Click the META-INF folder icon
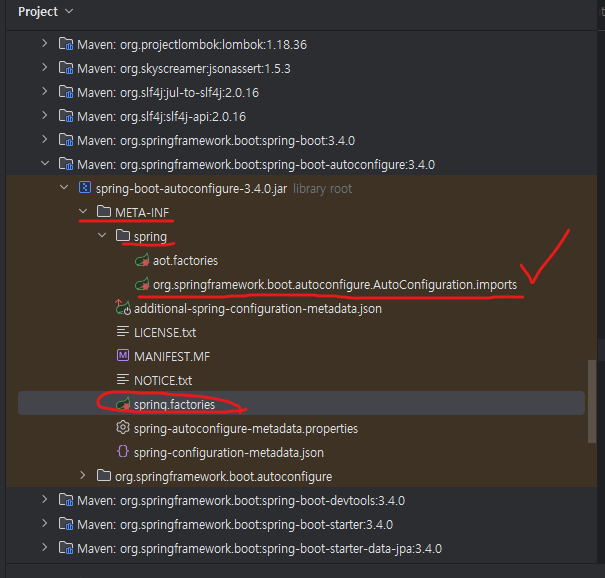The height and width of the screenshot is (578, 605). [104, 211]
